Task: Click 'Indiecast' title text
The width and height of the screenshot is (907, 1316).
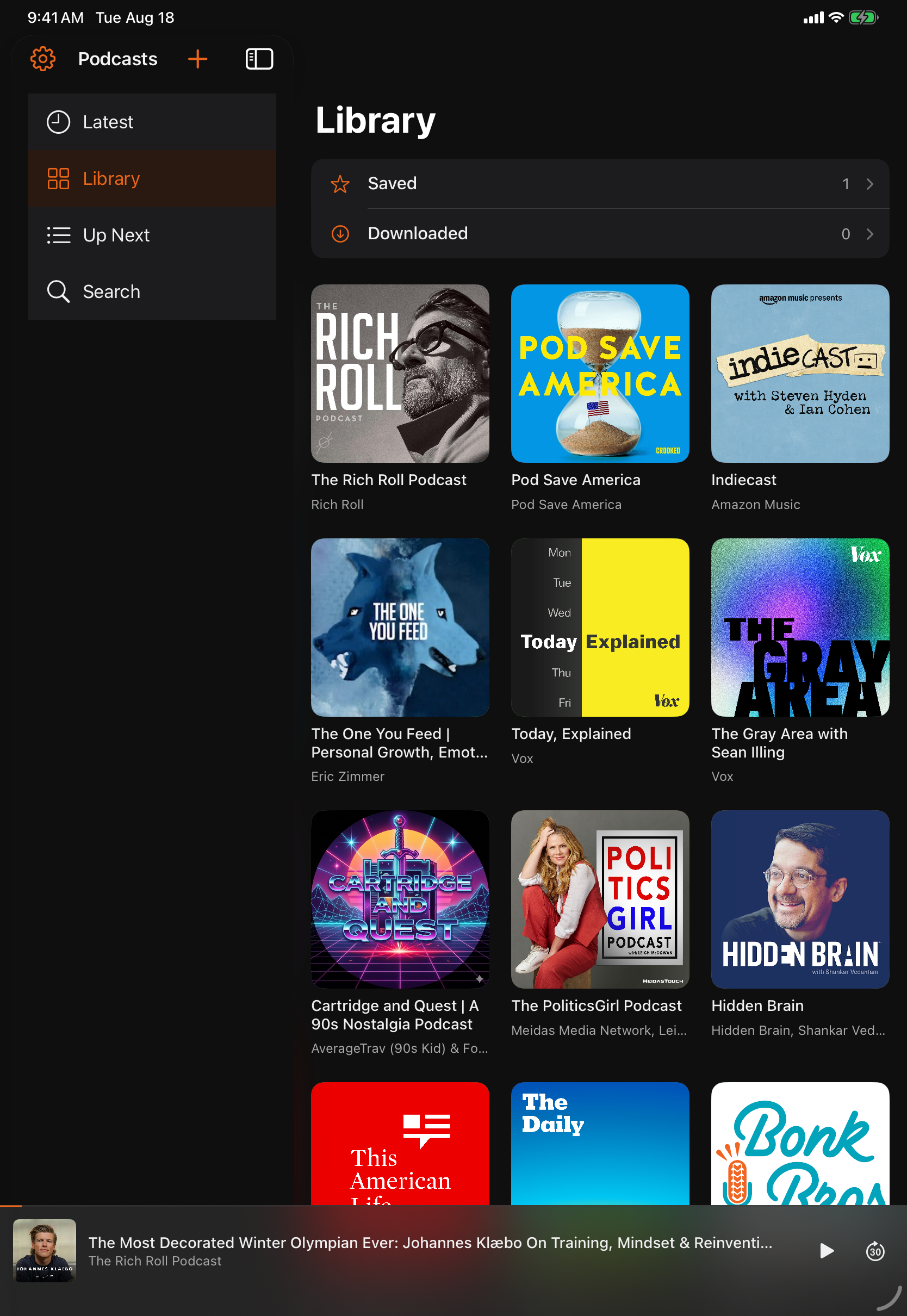Action: point(743,480)
